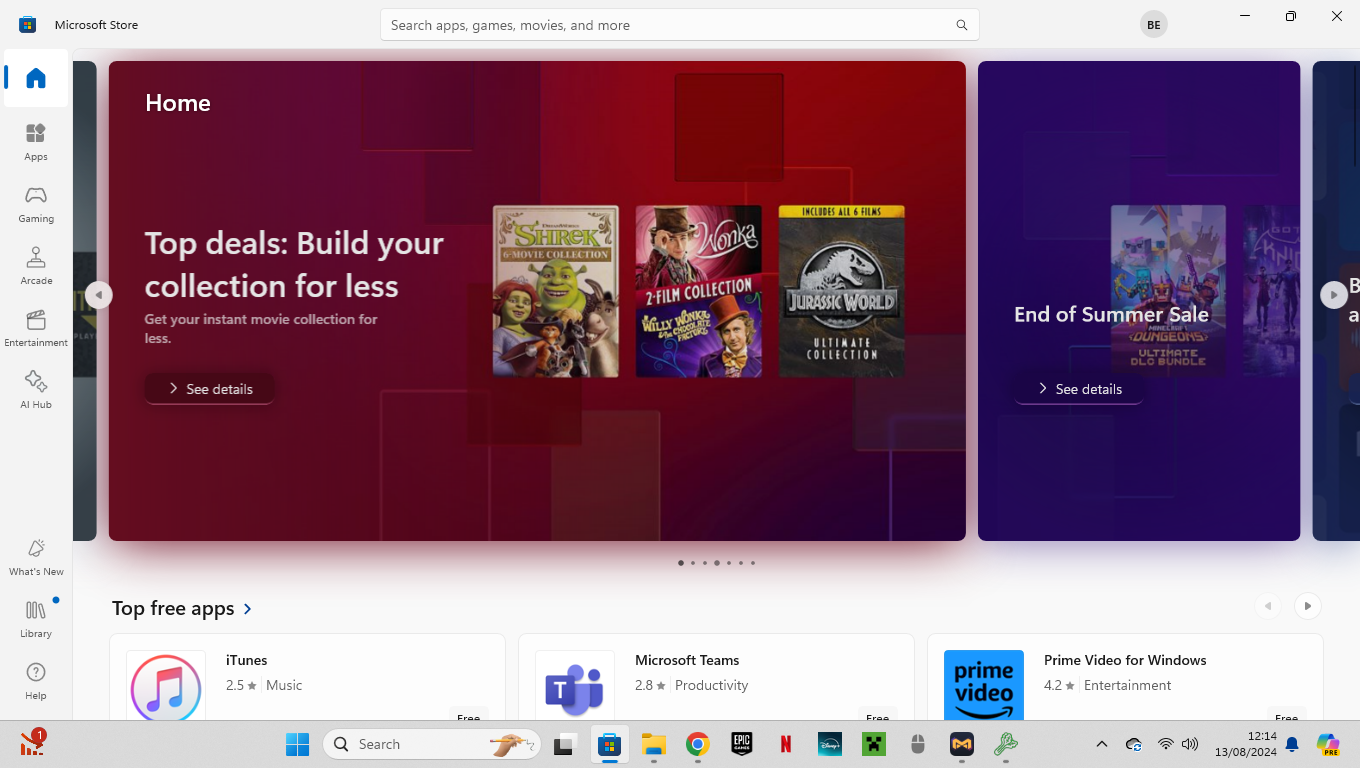This screenshot has height=768, width=1360.
Task: See details for End of Summer Sale
Action: 1079,389
